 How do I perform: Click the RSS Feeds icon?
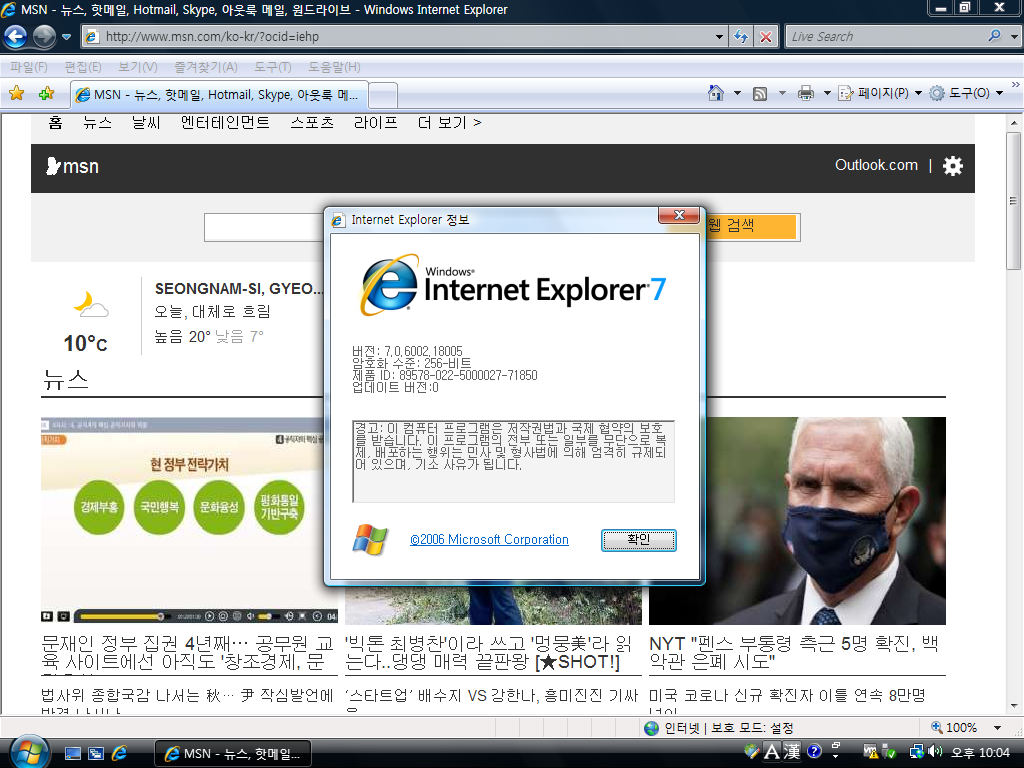[x=760, y=93]
